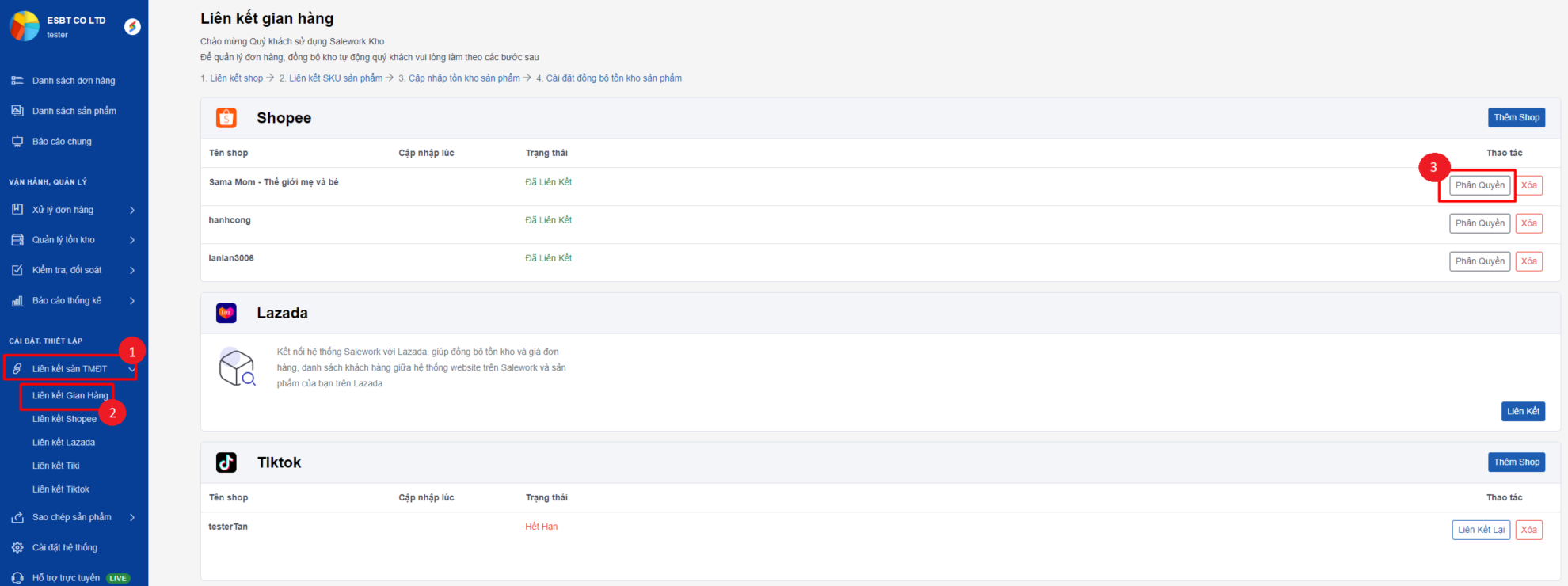Expand the Báo cáo thống kê submenu
The height and width of the screenshot is (586, 1568).
tap(132, 301)
